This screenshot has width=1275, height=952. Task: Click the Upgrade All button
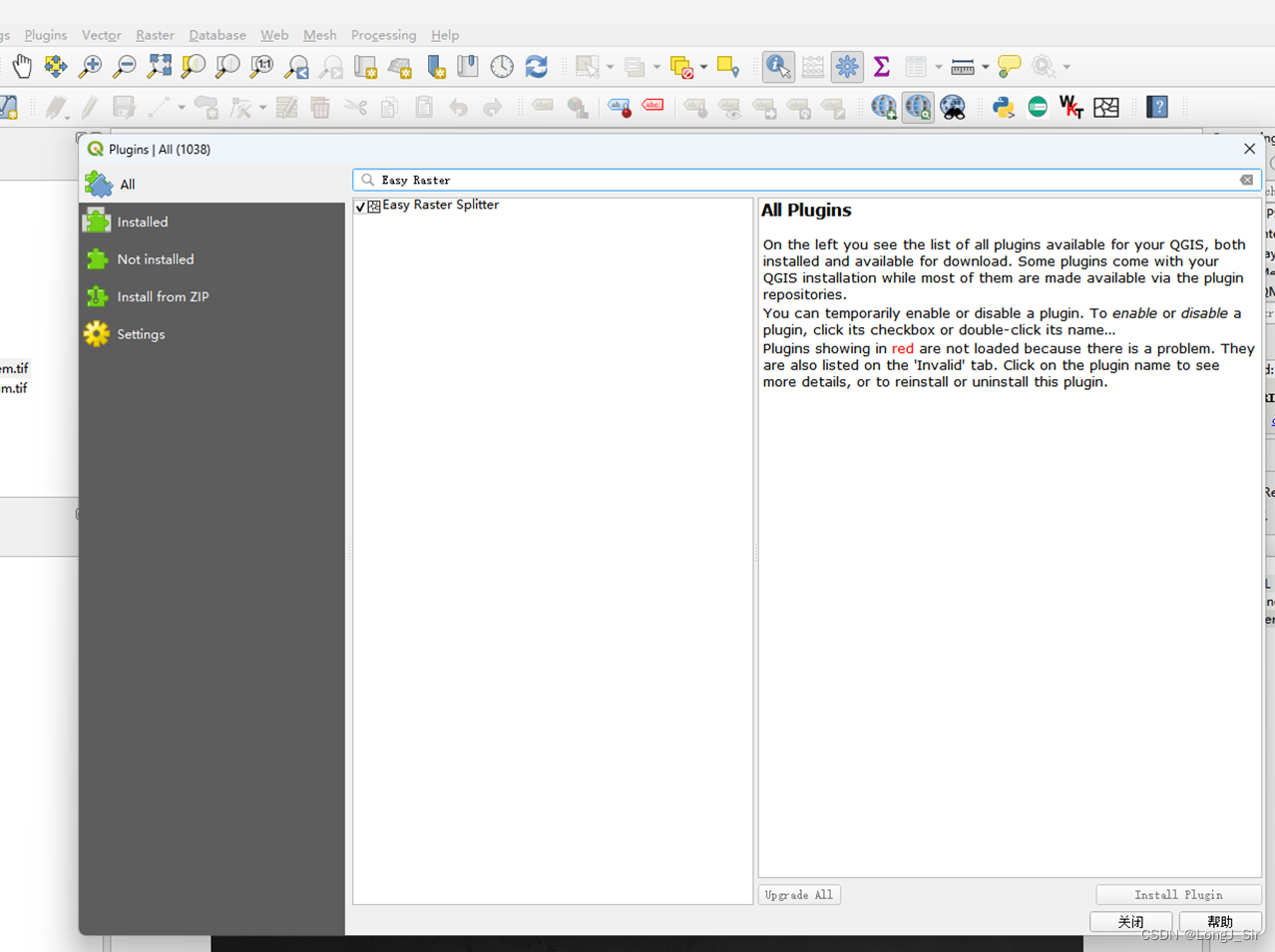coord(799,895)
